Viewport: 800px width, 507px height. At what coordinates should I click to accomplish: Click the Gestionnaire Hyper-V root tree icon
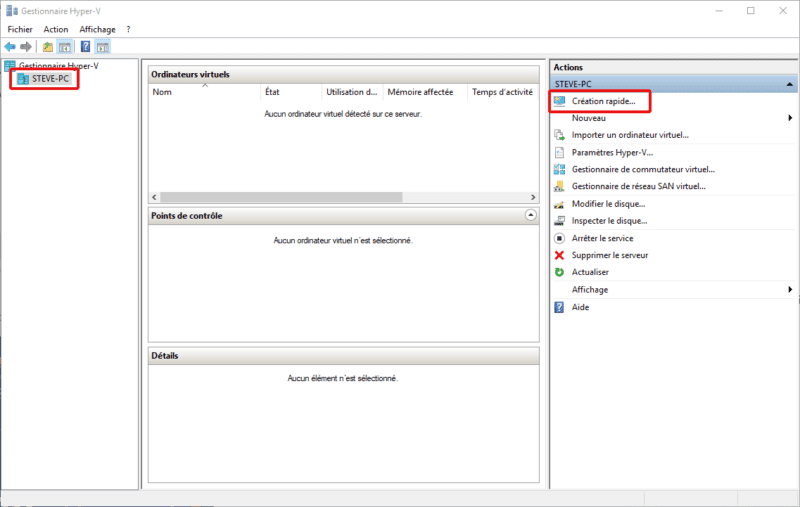(x=10, y=66)
